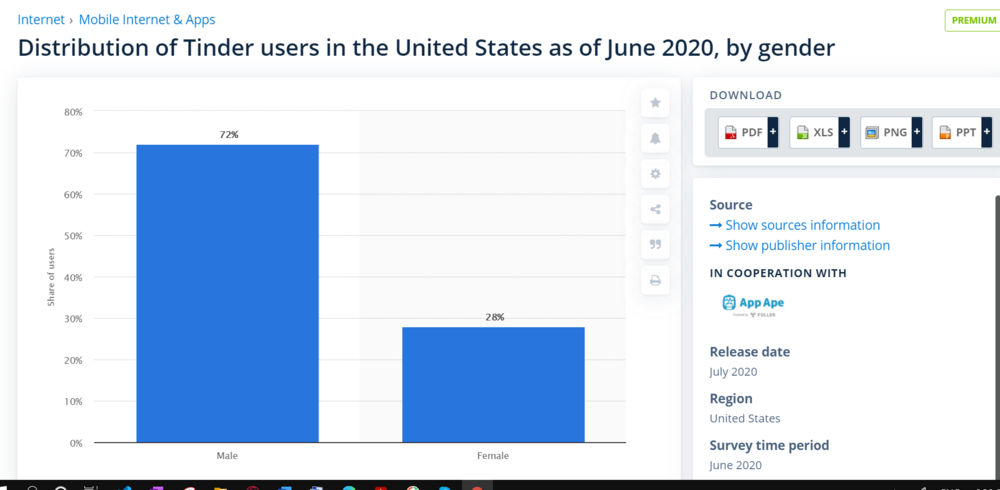Click the quotation citation icon
This screenshot has height=490, width=1000.
(655, 244)
